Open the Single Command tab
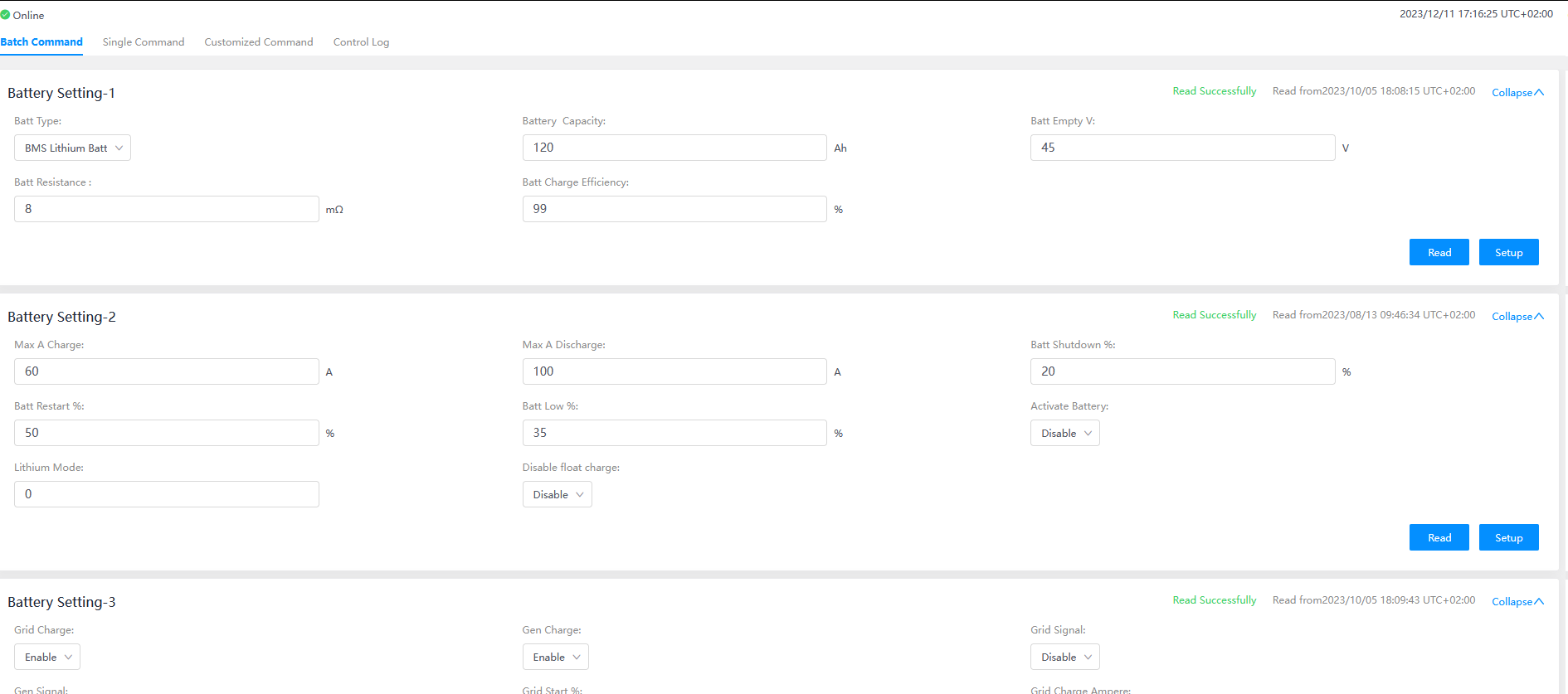Viewport: 1568px width, 694px height. click(144, 41)
